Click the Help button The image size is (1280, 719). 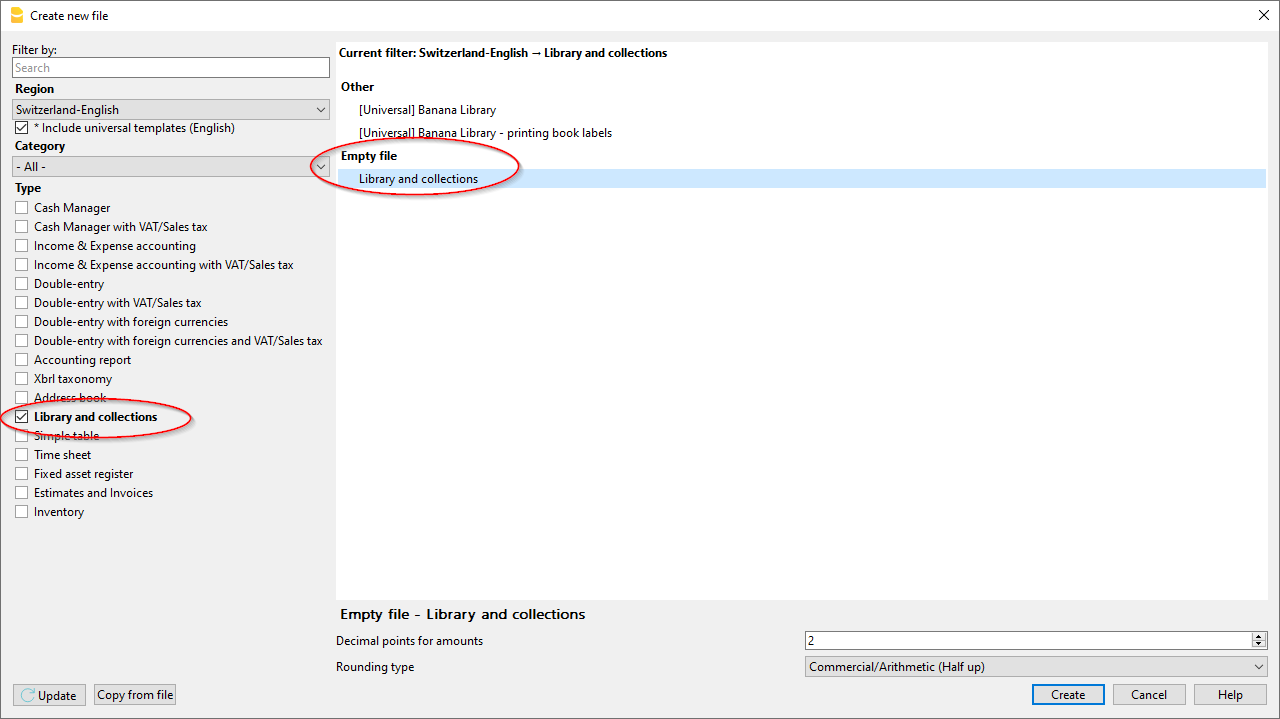(1230, 695)
